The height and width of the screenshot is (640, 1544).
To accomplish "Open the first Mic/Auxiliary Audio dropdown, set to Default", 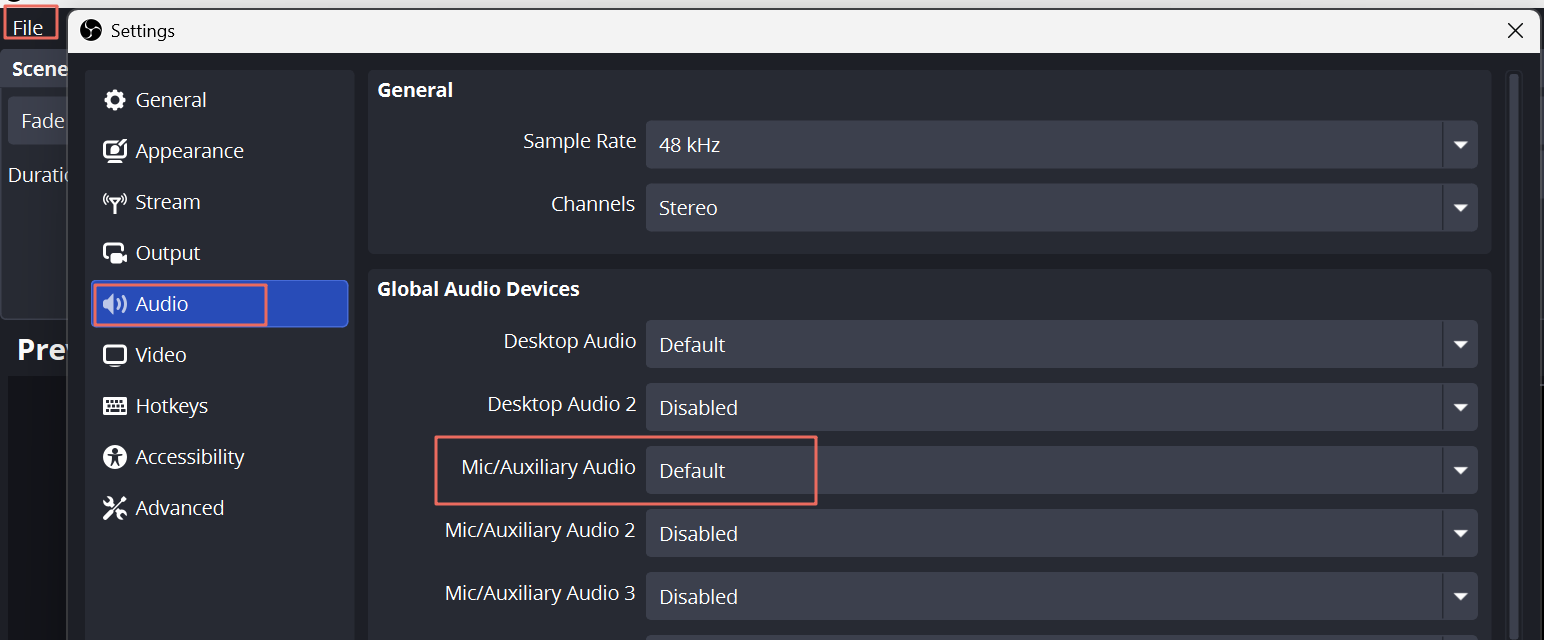I will pos(1061,471).
